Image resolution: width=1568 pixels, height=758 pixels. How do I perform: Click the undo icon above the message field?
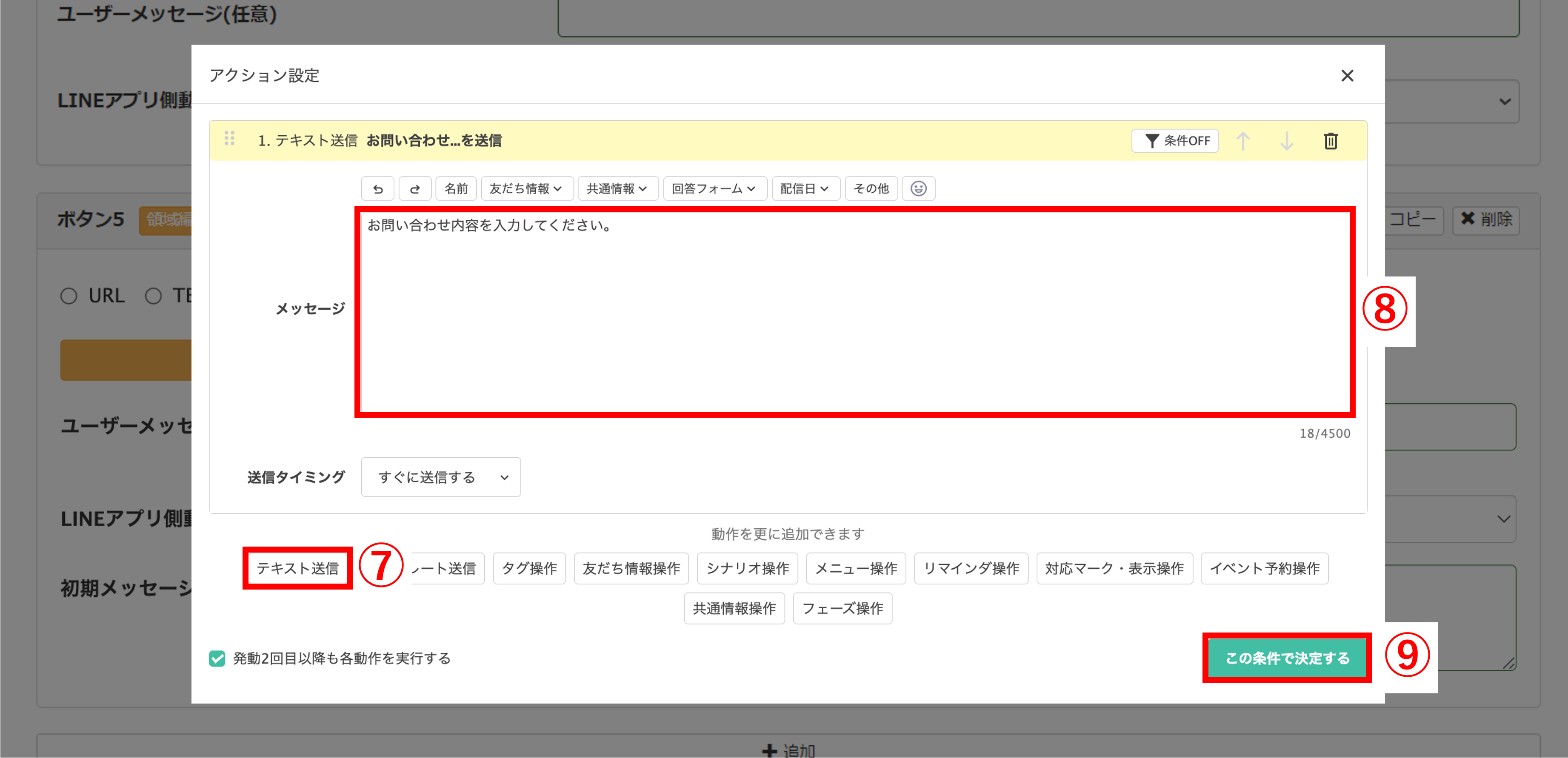pos(377,188)
